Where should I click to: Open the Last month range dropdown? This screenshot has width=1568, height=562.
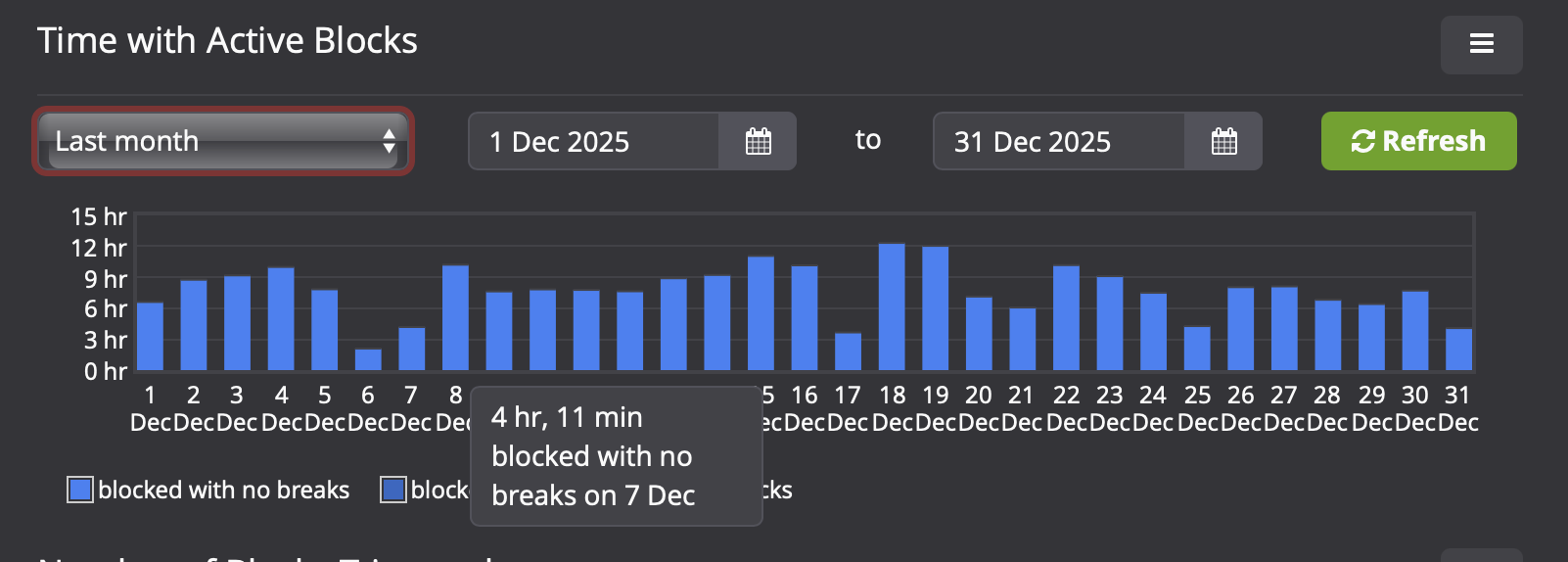(x=223, y=141)
